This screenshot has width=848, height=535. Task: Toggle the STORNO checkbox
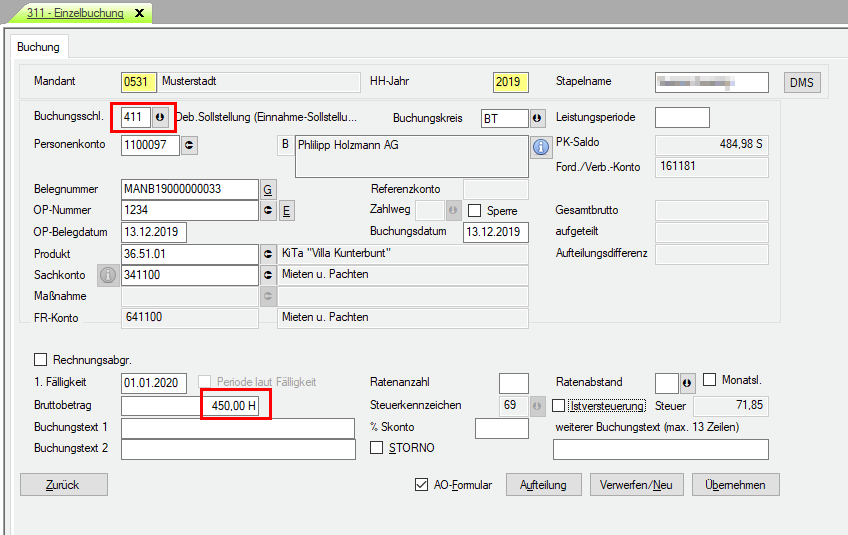click(x=377, y=448)
